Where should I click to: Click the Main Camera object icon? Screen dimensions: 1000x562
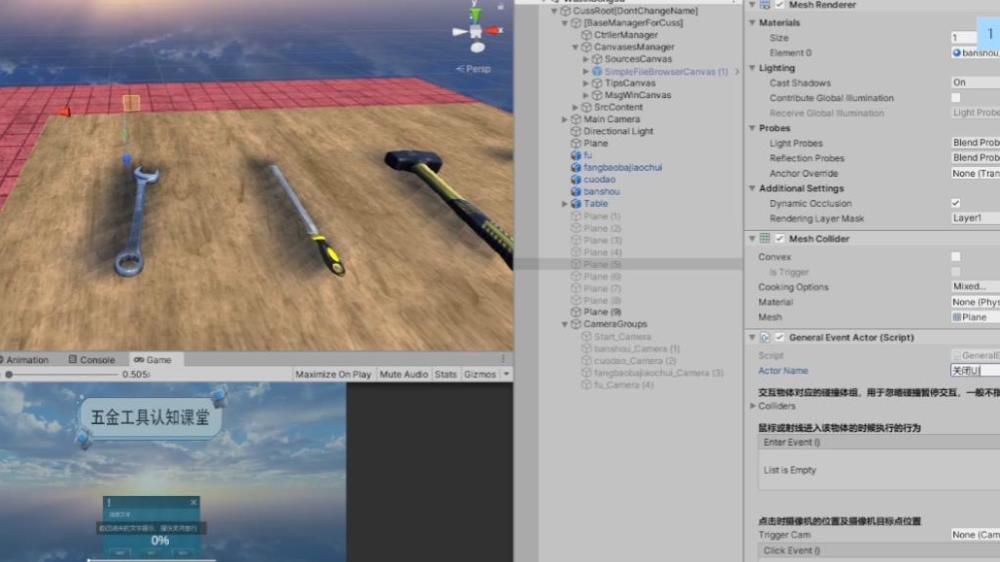[575, 119]
